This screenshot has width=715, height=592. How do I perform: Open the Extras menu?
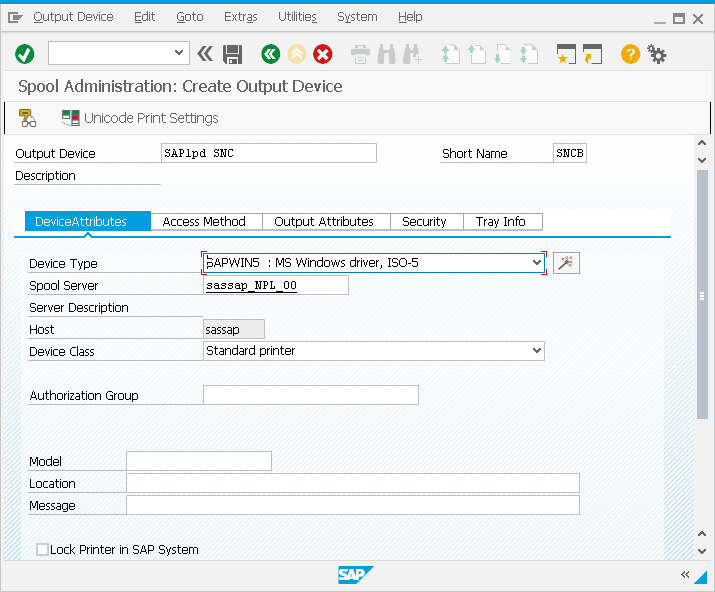(241, 17)
